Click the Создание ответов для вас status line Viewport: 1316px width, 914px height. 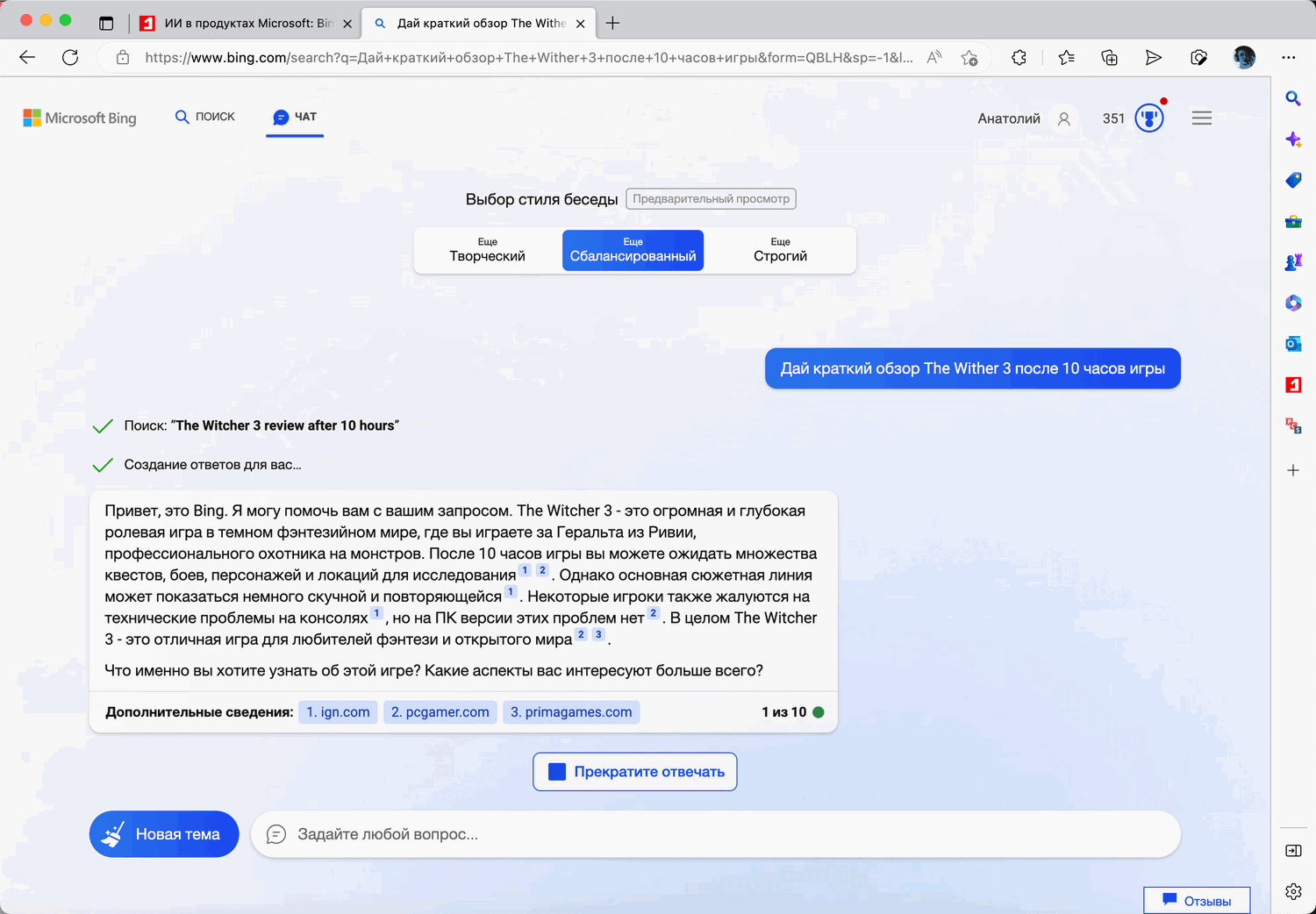tap(212, 465)
